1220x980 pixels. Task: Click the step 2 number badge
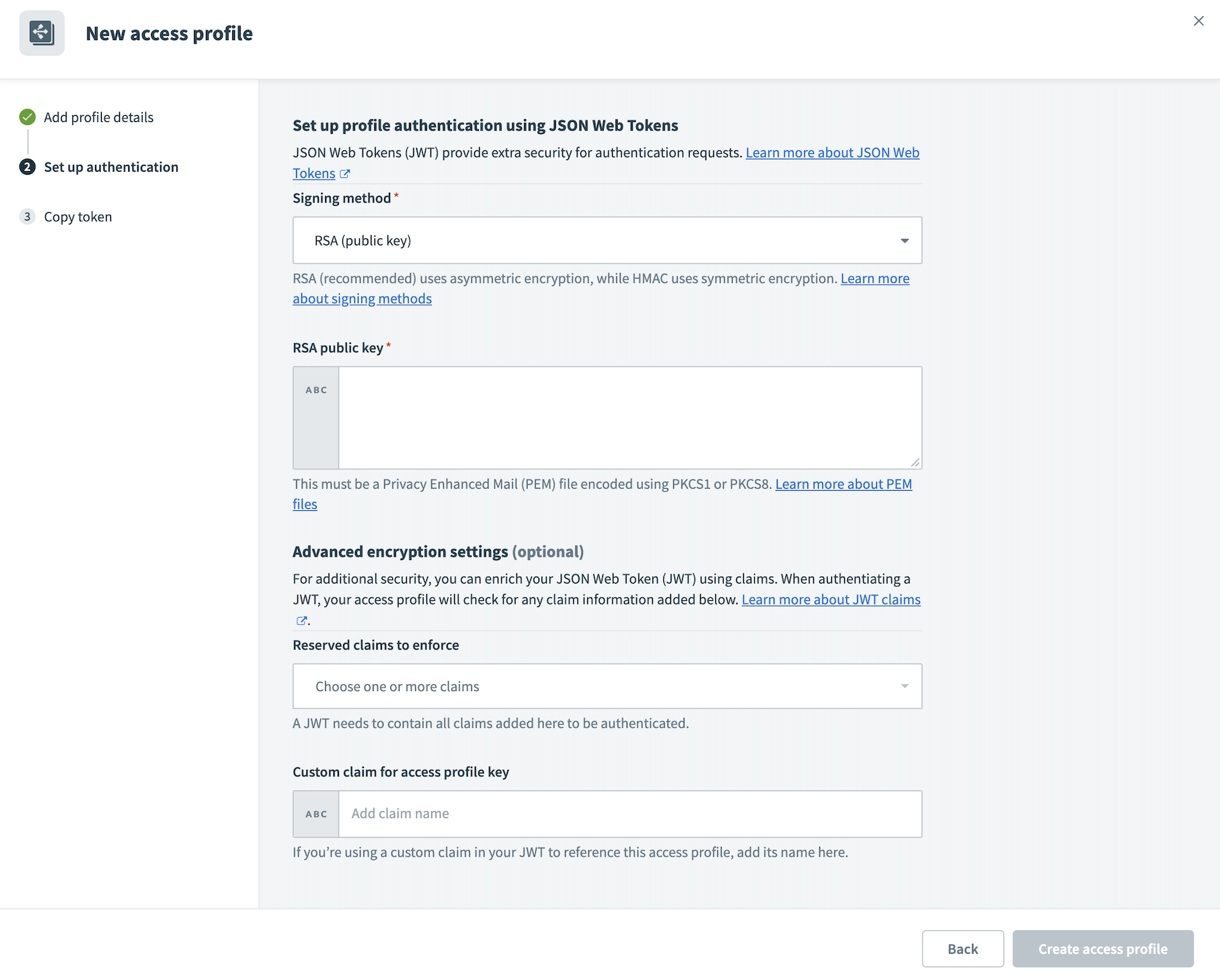27,167
